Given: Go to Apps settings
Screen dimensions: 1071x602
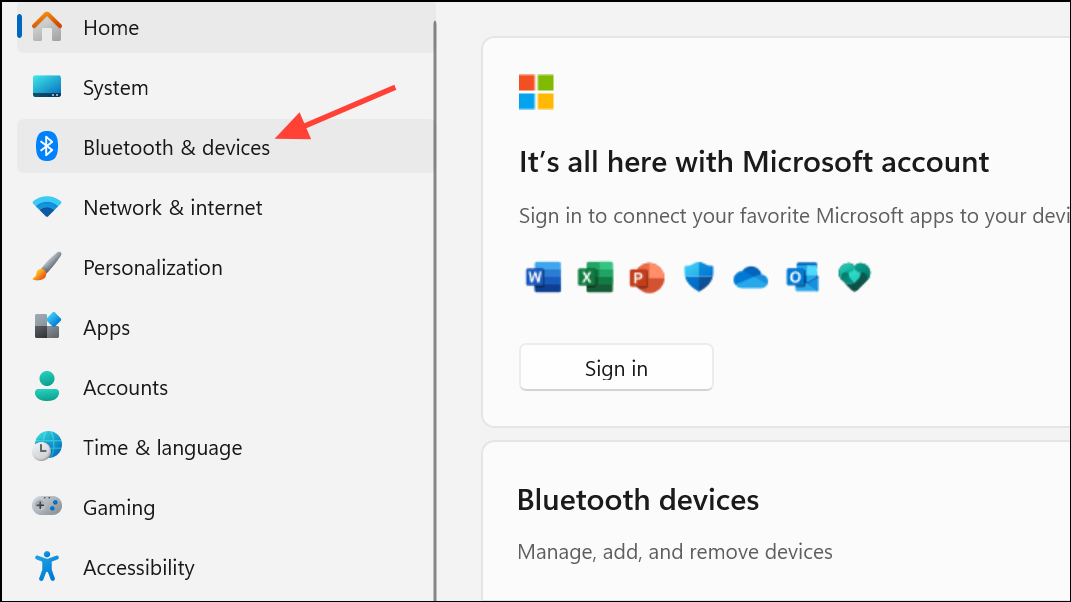Looking at the screenshot, I should 106,327.
